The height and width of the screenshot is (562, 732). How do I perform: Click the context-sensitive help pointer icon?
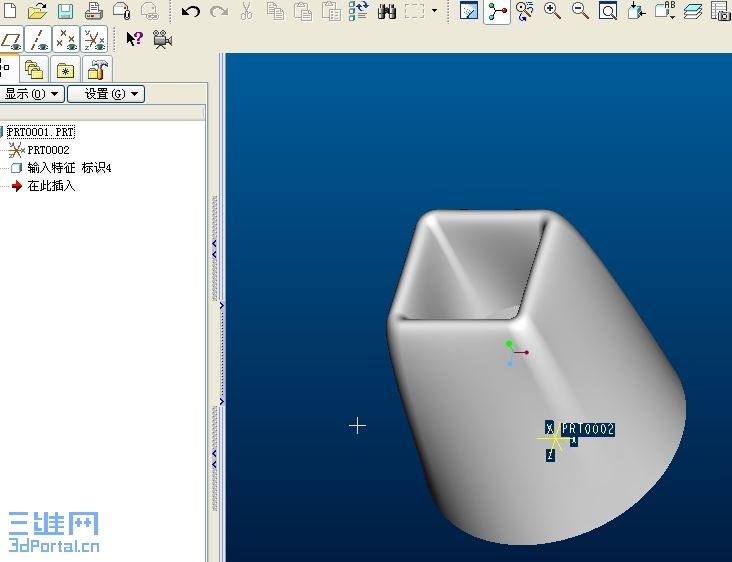134,39
